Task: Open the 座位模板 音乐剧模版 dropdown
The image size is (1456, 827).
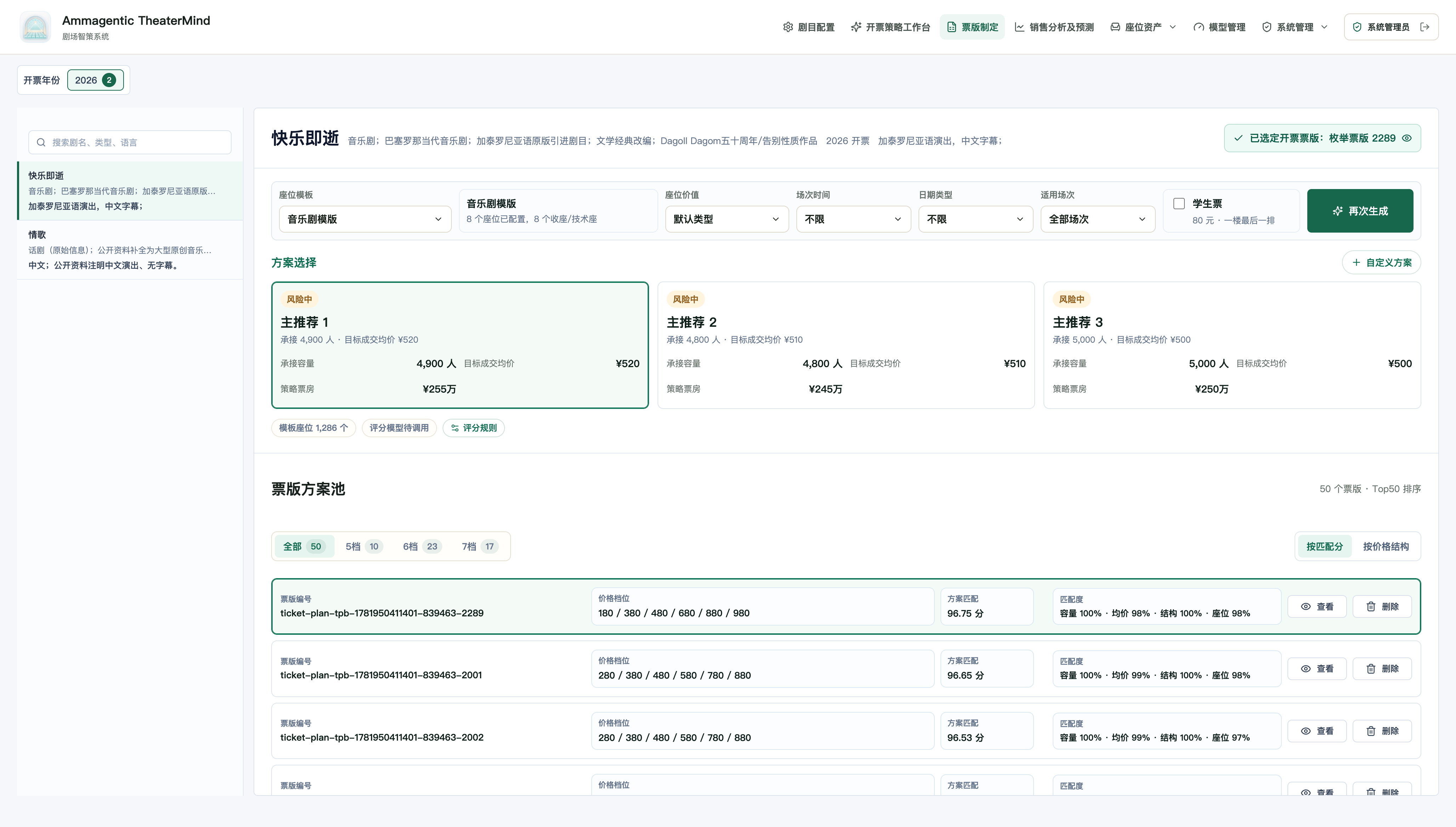Action: 365,219
